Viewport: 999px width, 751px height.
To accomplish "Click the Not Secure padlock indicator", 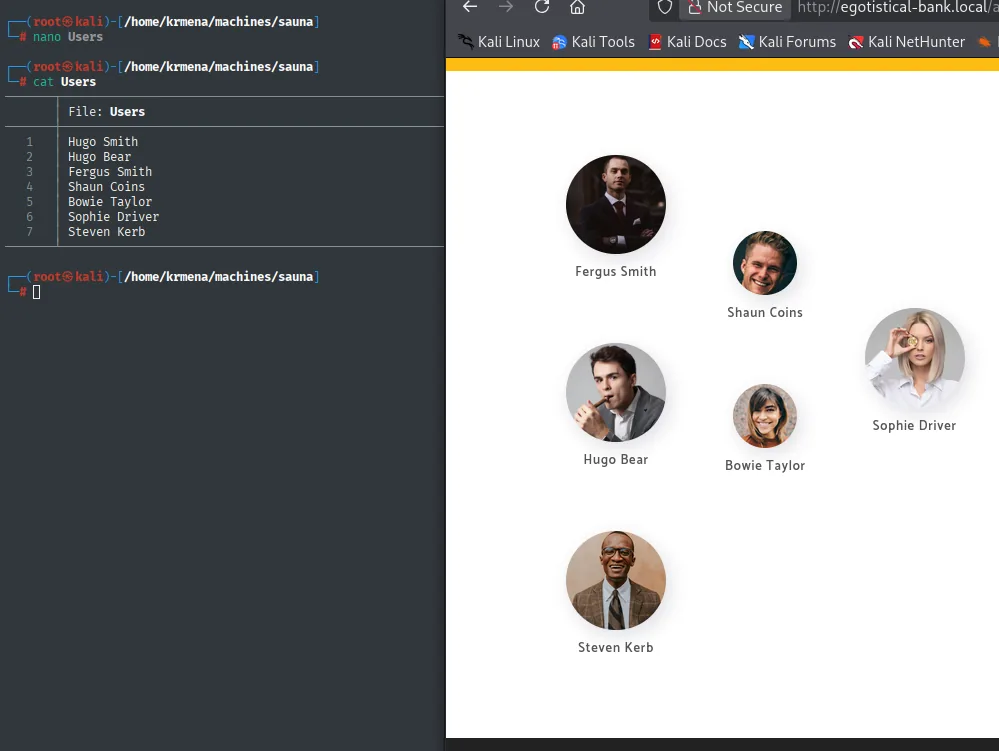I will point(735,7).
